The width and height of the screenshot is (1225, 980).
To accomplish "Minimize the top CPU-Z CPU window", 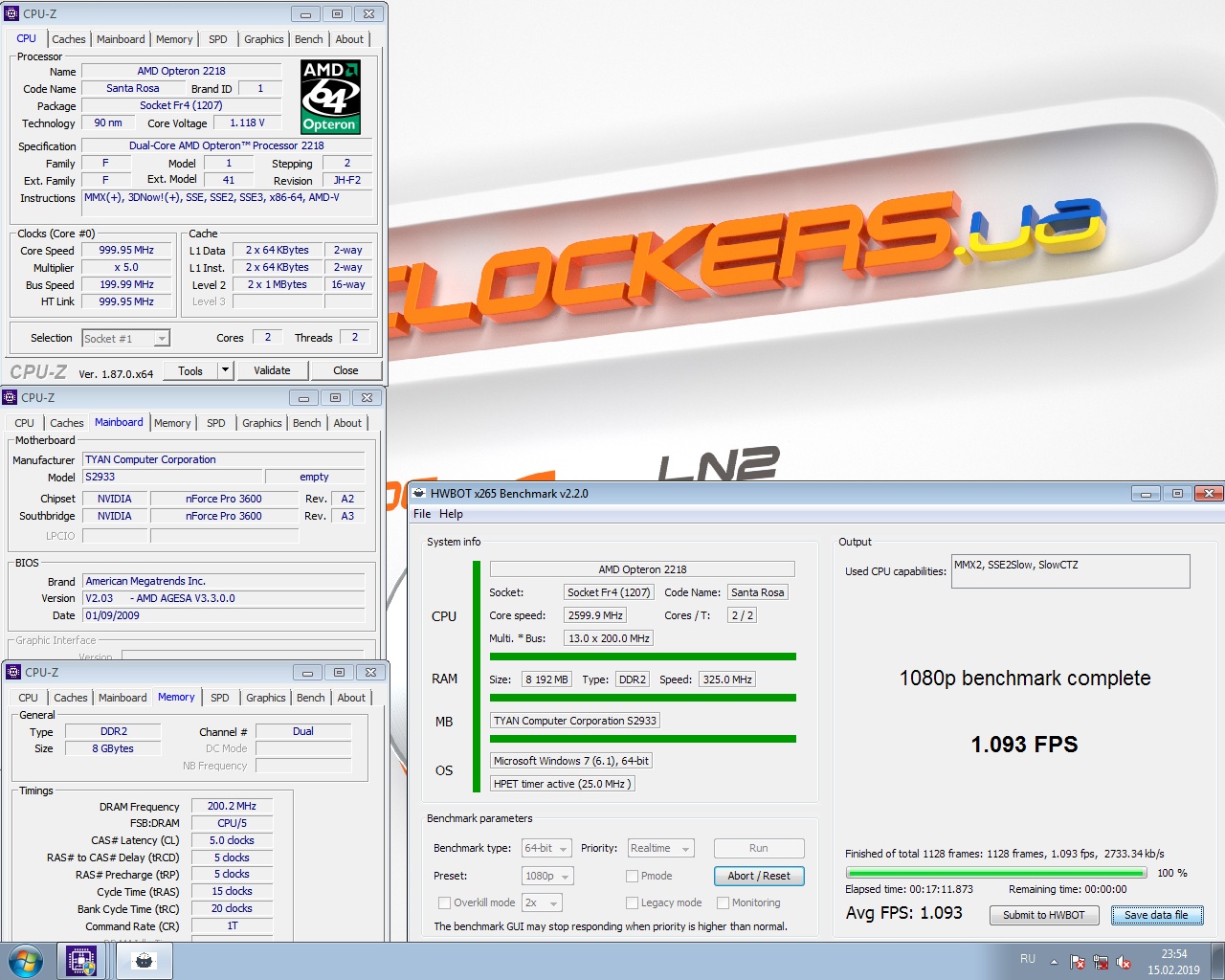I will point(306,14).
